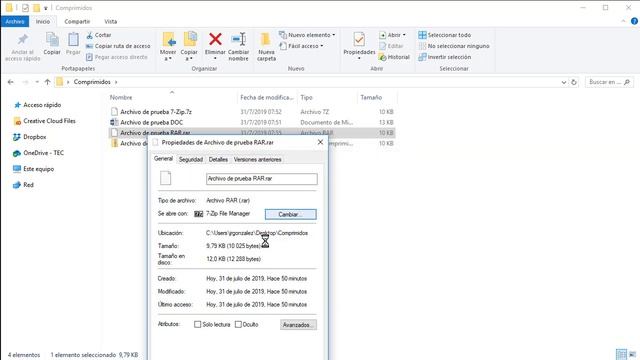
Task: Pin to quick access ribbon icon
Action: [x=22, y=47]
